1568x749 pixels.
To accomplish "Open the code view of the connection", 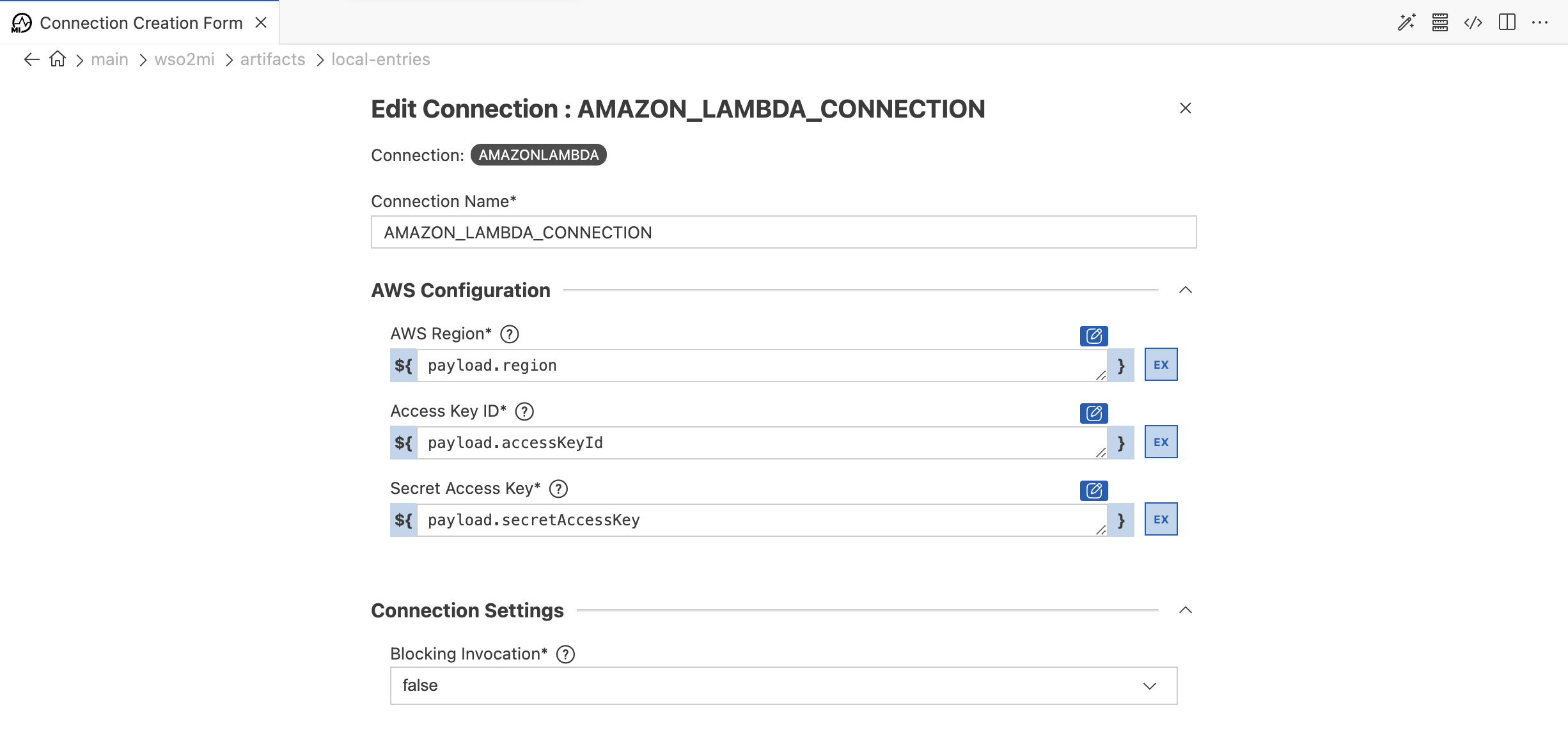I will coord(1473,22).
